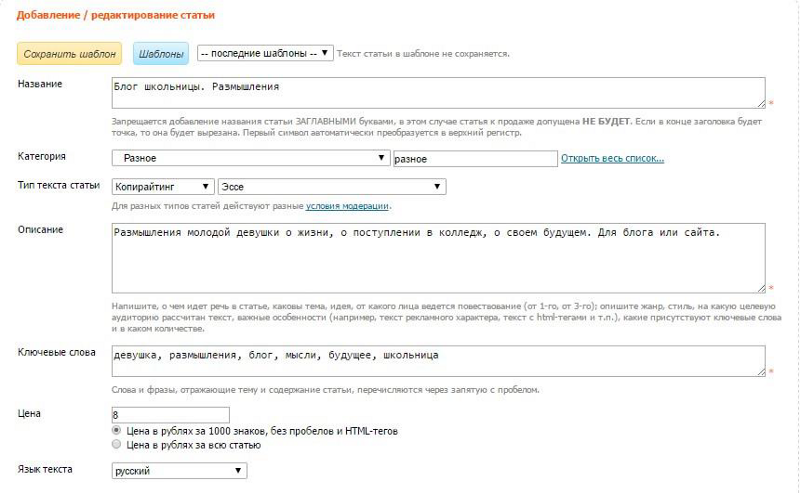Click into the Название title field

coord(437,92)
